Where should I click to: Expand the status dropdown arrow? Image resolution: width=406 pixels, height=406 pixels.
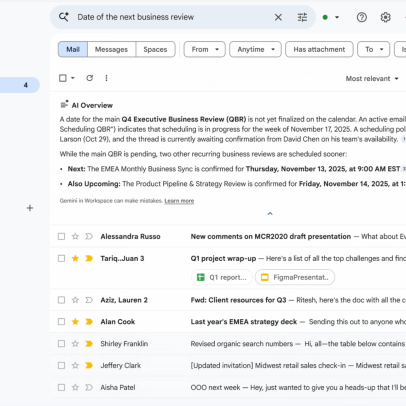337,17
